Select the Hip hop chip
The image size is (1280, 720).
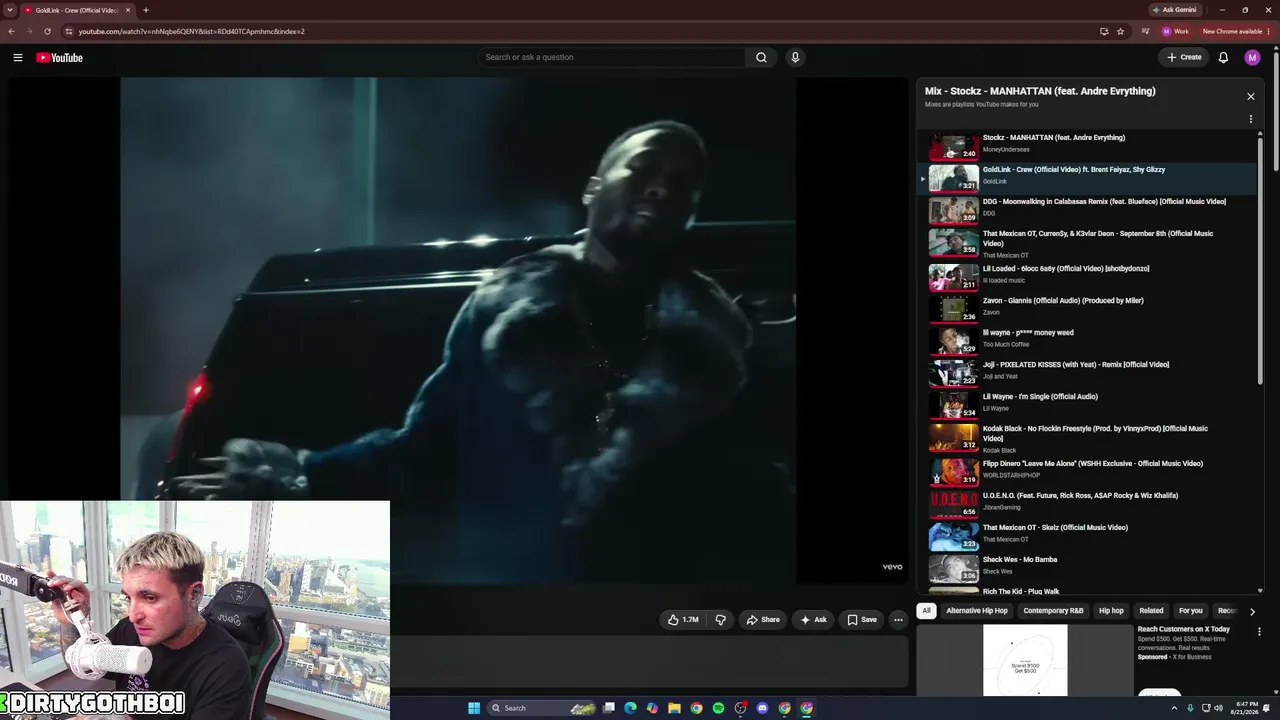[x=1111, y=611]
